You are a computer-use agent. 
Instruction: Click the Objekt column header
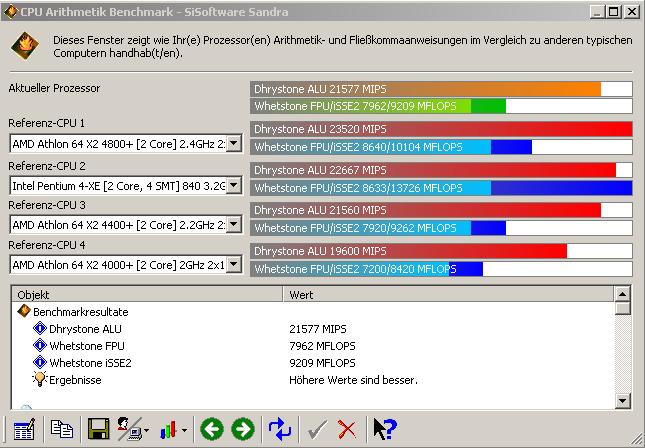148,295
